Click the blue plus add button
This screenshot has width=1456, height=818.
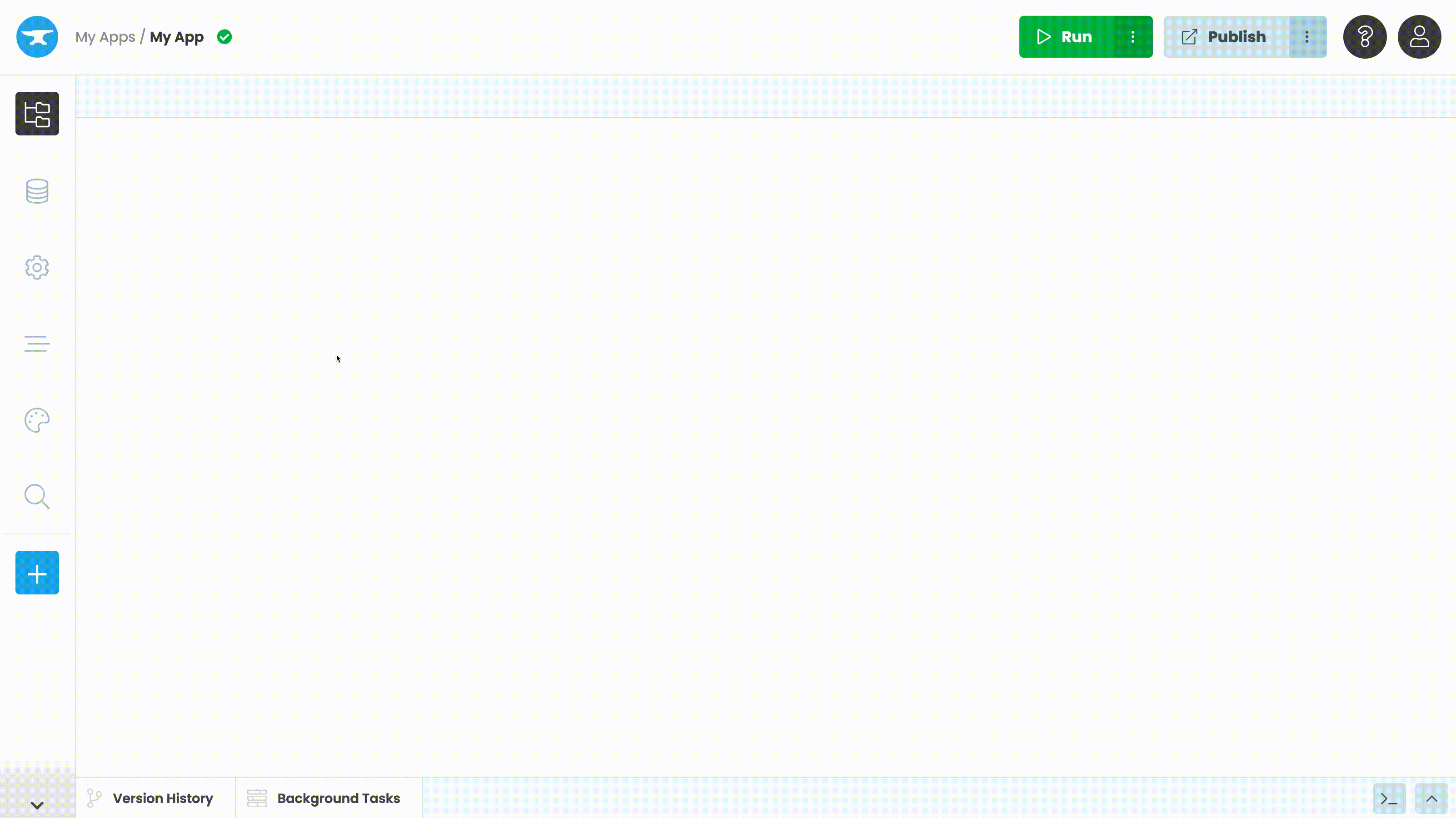37,573
